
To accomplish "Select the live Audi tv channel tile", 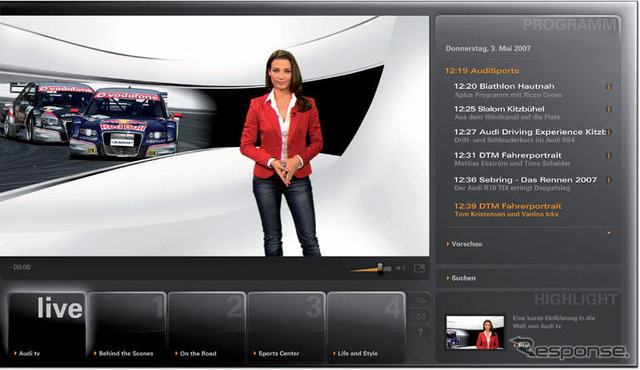I will pyautogui.click(x=47, y=327).
